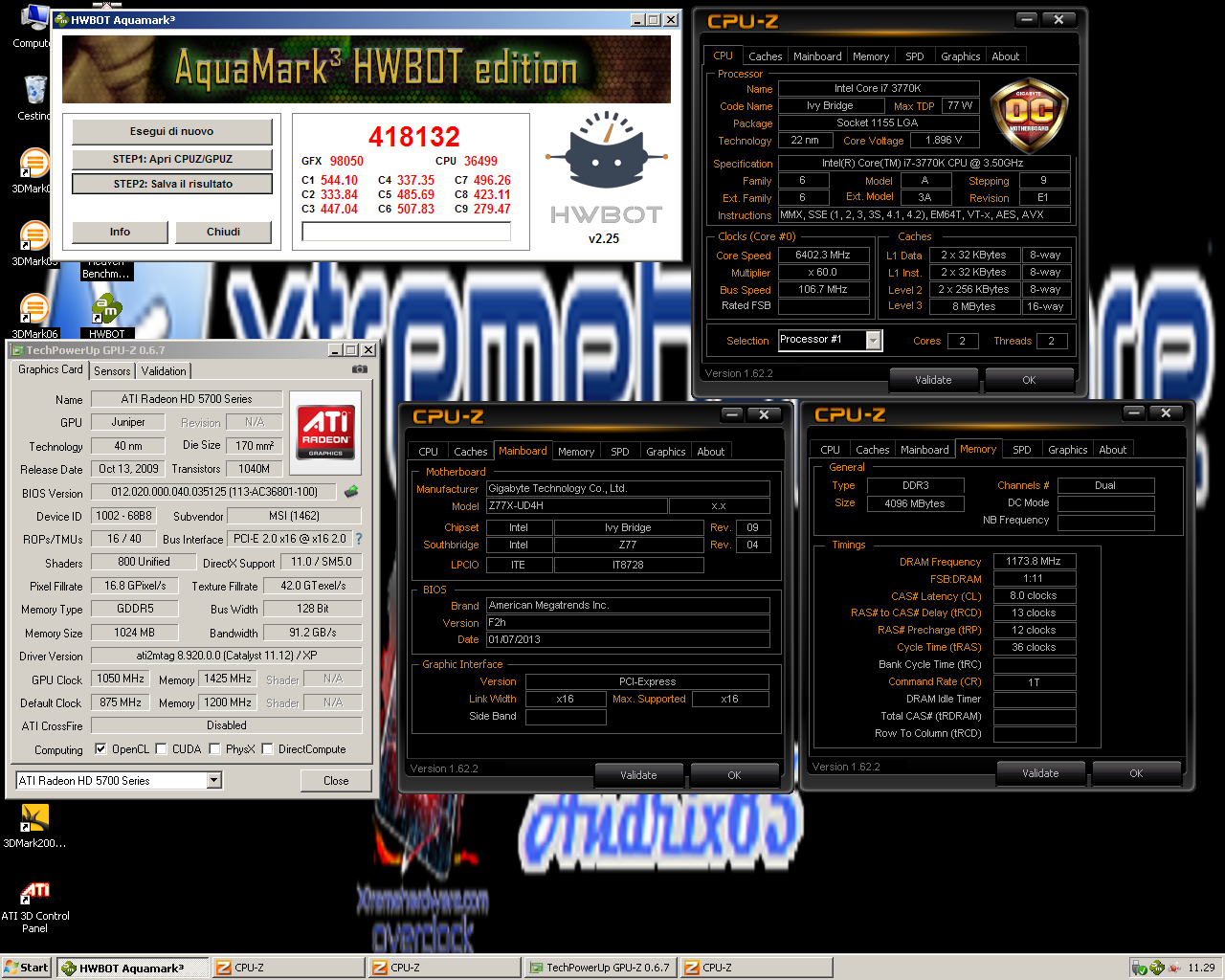1225x980 pixels.
Task: Toggle the DirectCompute checkbox in GPU-Z
Action: (267, 749)
